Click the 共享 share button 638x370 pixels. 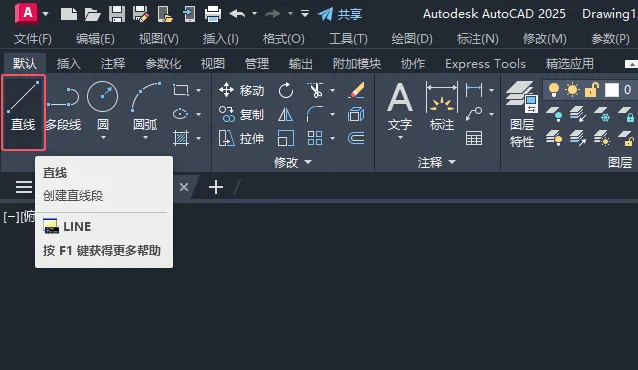tap(340, 14)
